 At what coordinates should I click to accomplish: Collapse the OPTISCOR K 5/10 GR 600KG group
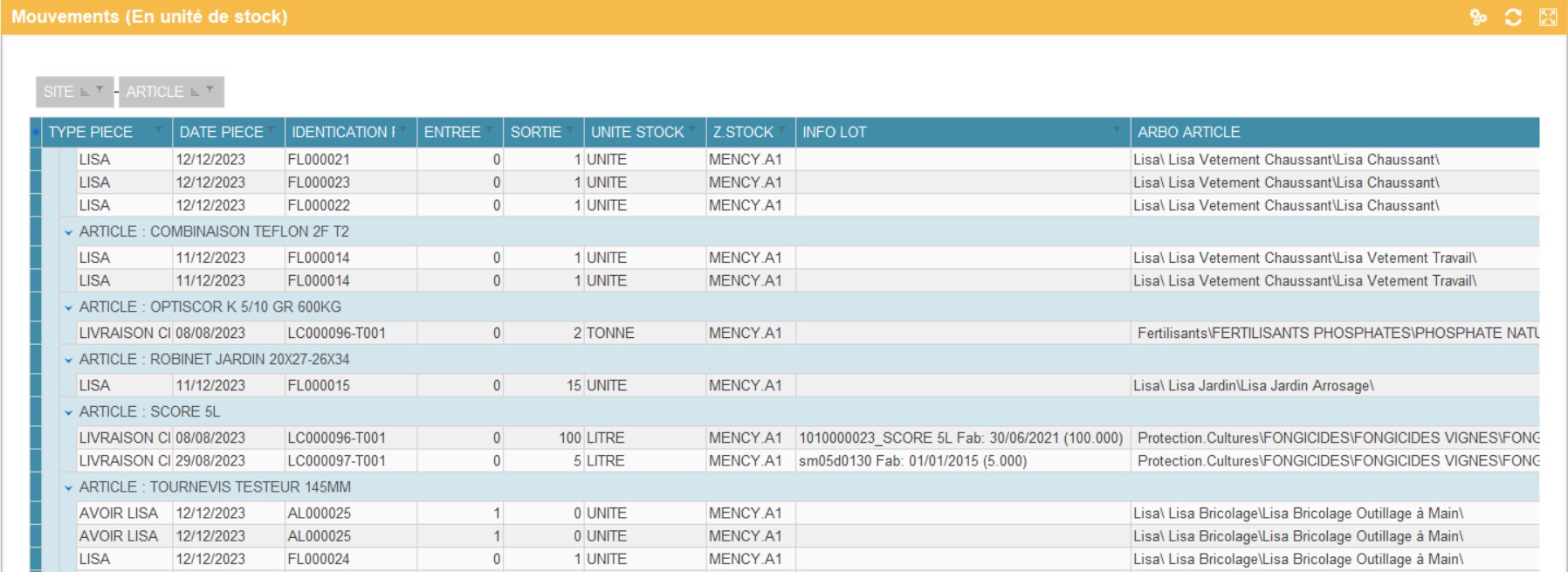coord(68,307)
